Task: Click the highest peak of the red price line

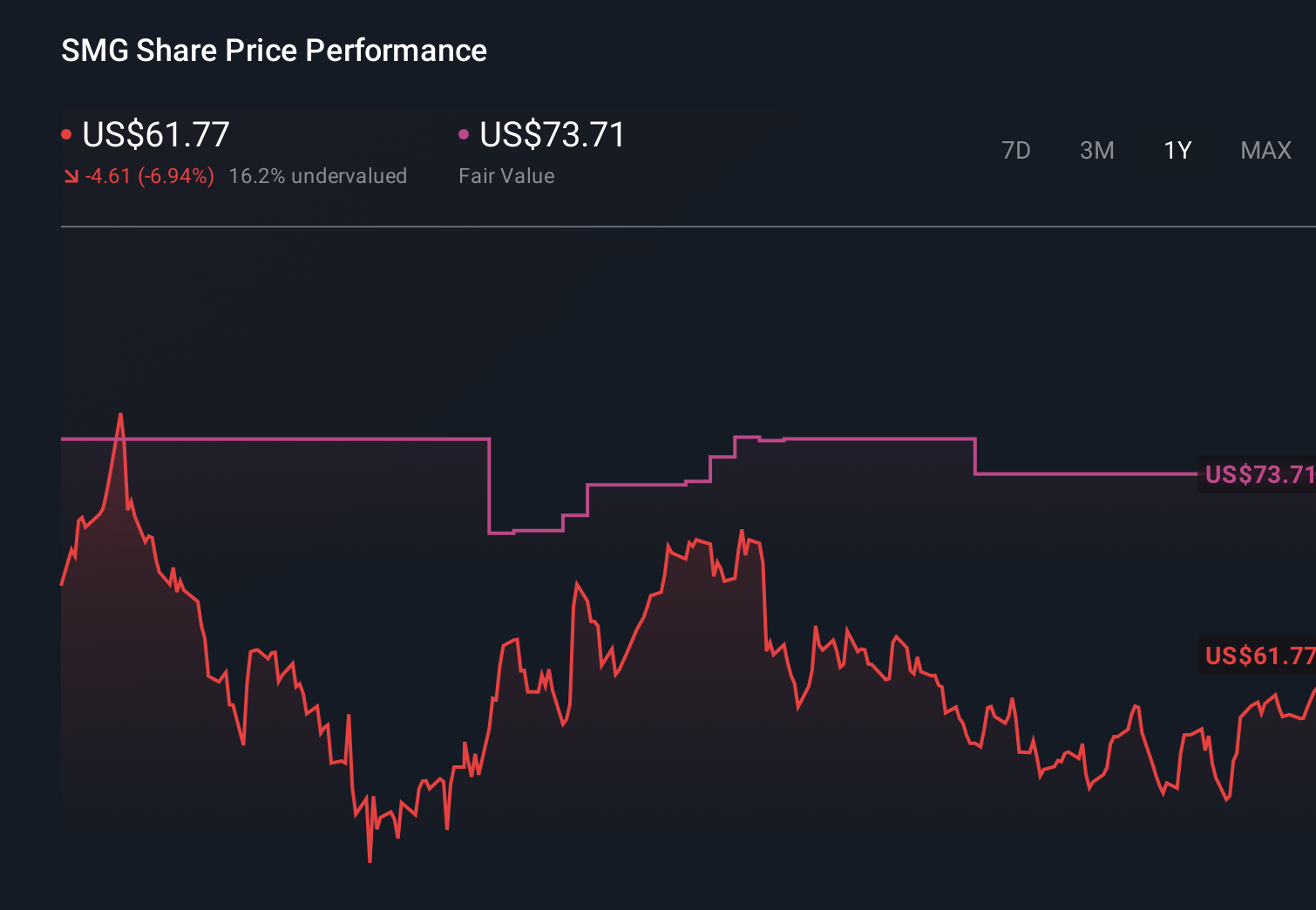Action: pos(120,416)
